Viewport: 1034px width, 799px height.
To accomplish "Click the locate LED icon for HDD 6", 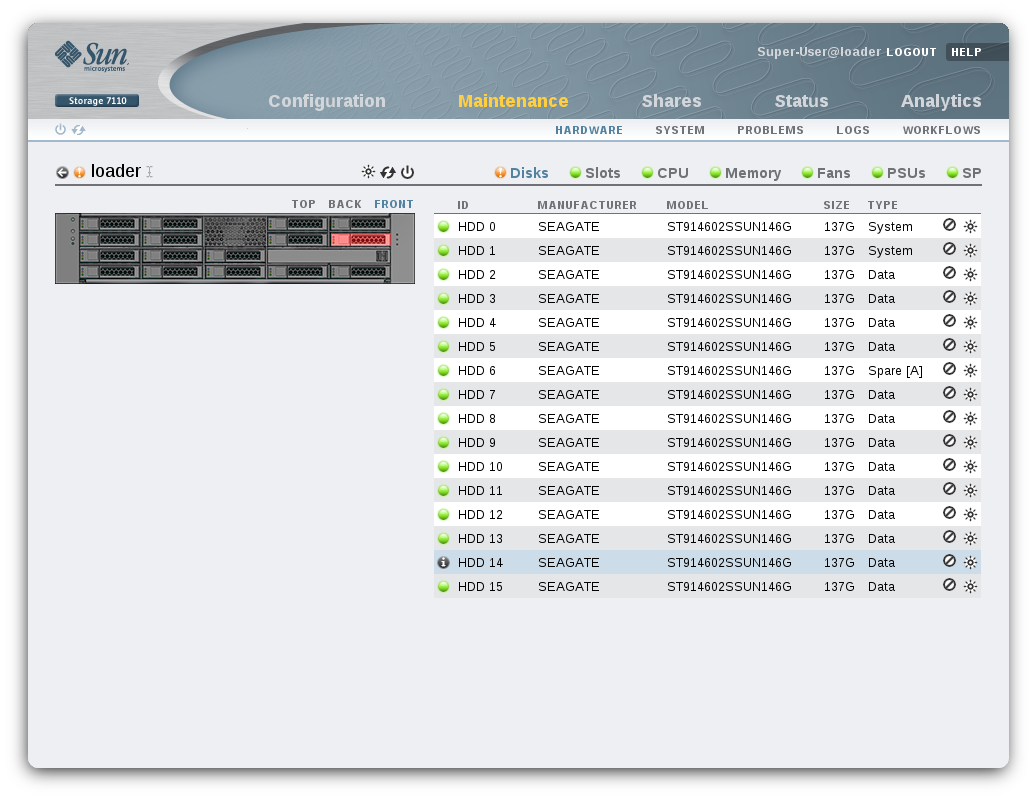I will coord(970,370).
